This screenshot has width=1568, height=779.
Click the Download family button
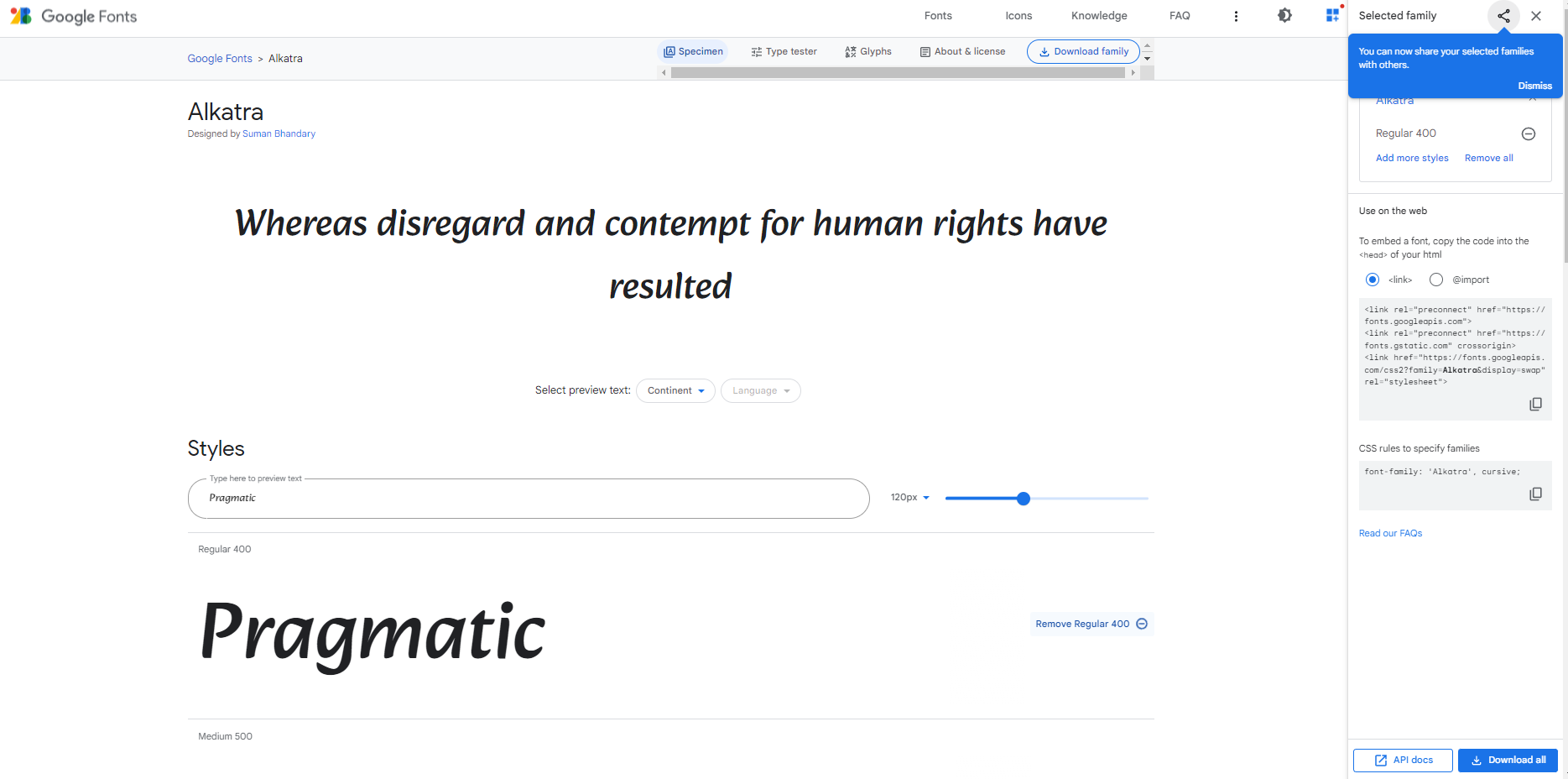[x=1083, y=52]
